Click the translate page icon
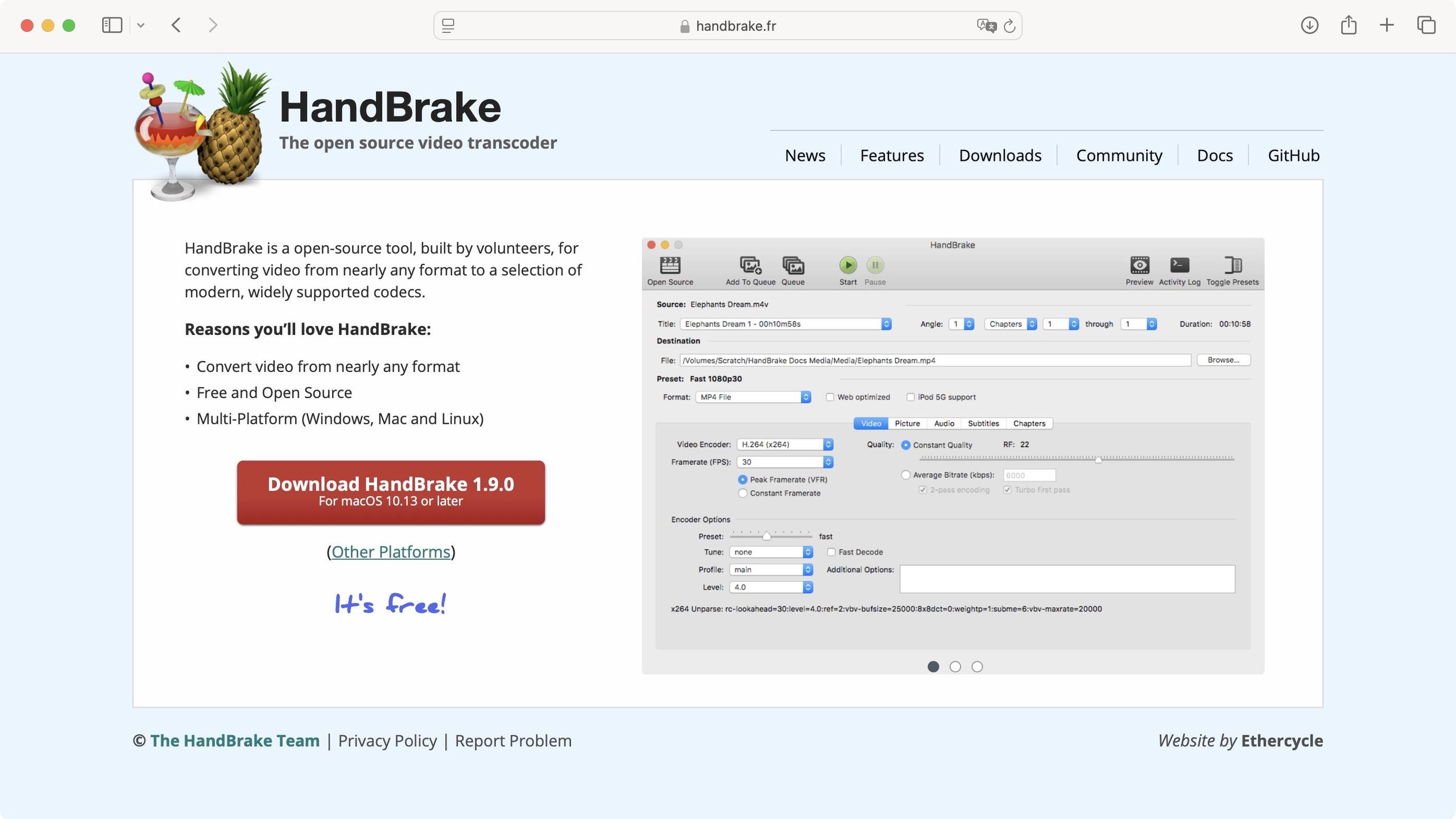This screenshot has height=819, width=1456. pos(986,26)
